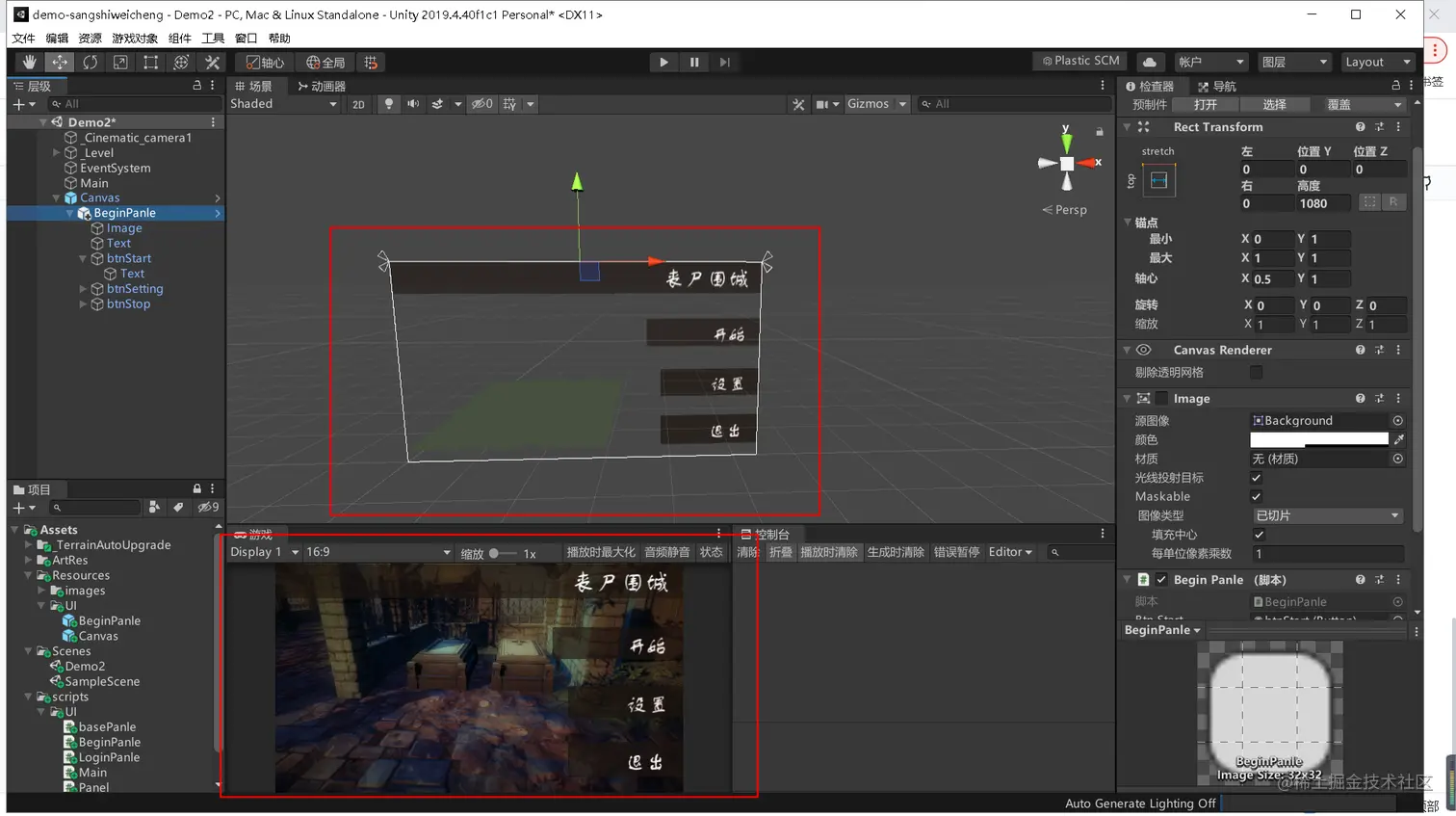The height and width of the screenshot is (816, 1456).
Task: Expand the btnSetting node in Hierarchy
Action: (83, 289)
